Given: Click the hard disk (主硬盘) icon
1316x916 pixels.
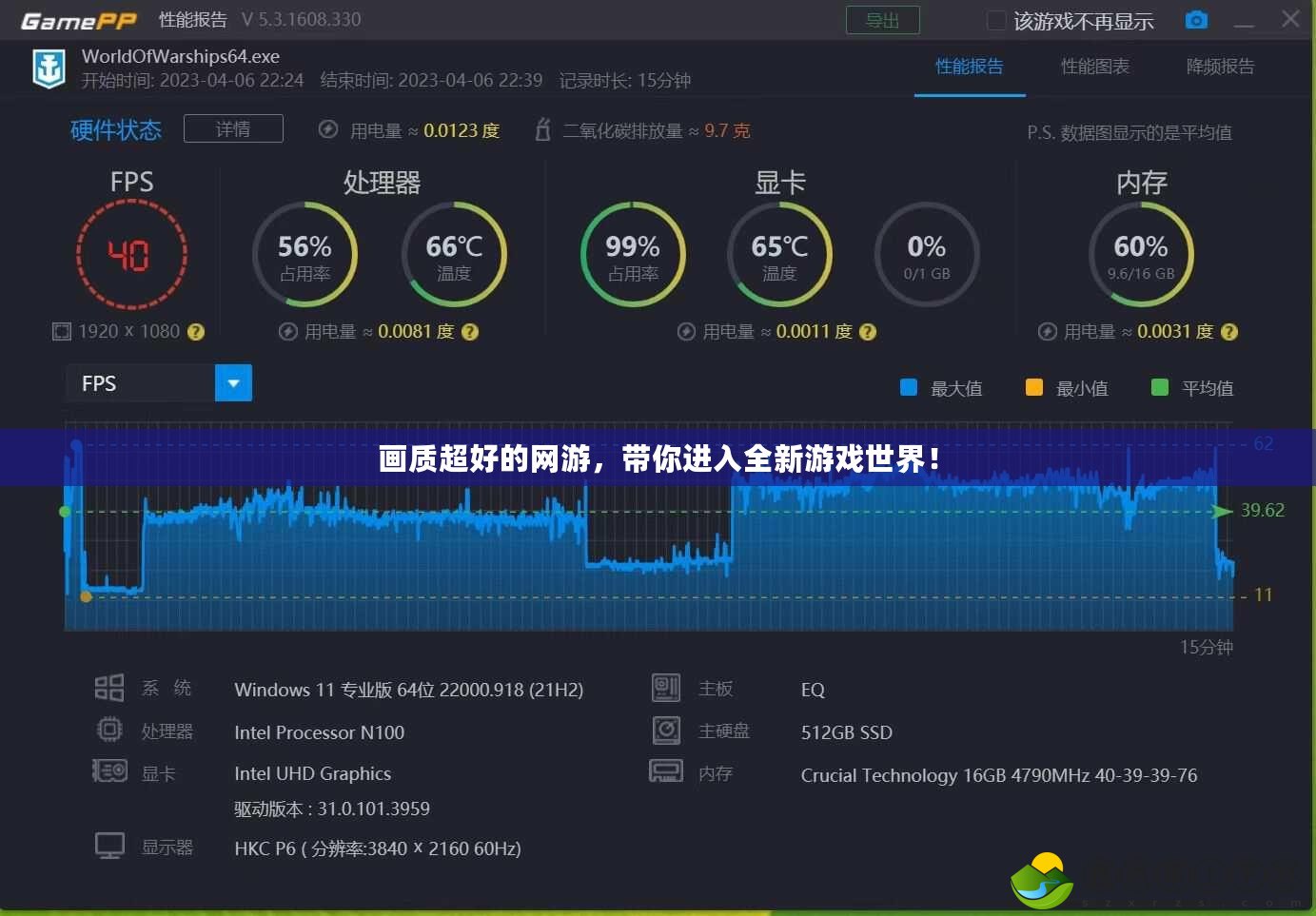Looking at the screenshot, I should click(666, 730).
